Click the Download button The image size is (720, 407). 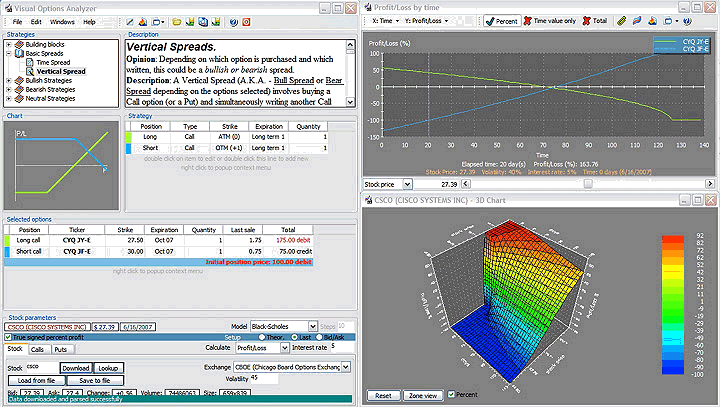click(75, 367)
